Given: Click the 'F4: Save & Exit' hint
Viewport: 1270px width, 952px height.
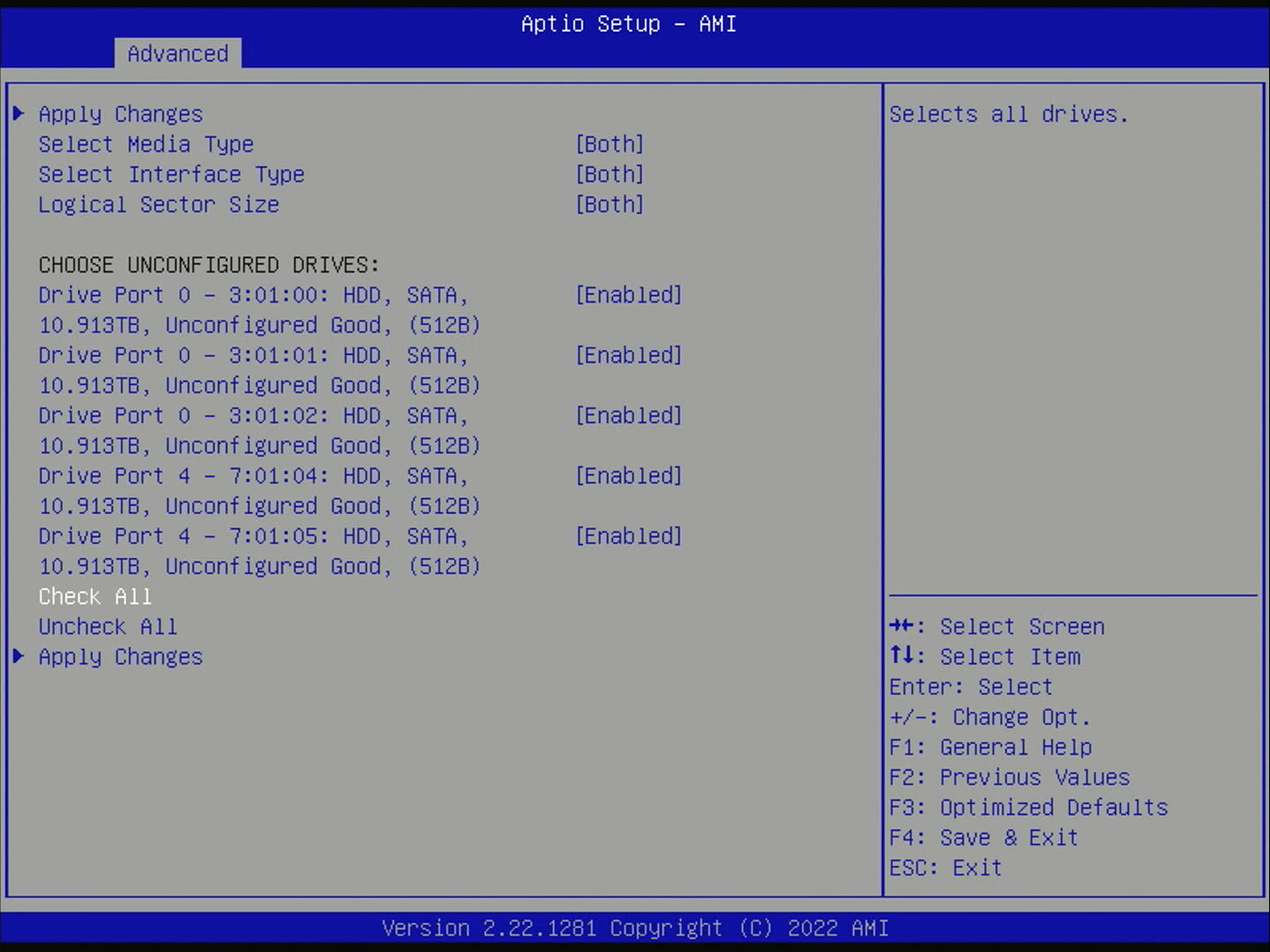Looking at the screenshot, I should pos(984,837).
